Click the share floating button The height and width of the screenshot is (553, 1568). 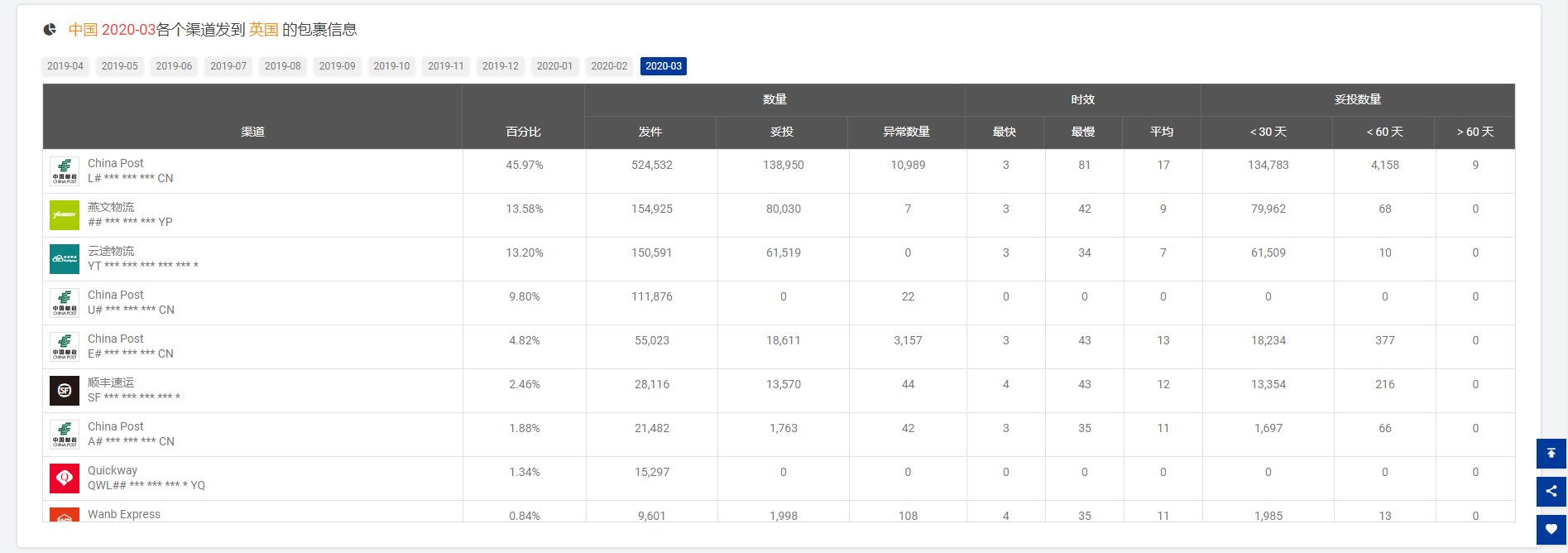pyautogui.click(x=1551, y=491)
